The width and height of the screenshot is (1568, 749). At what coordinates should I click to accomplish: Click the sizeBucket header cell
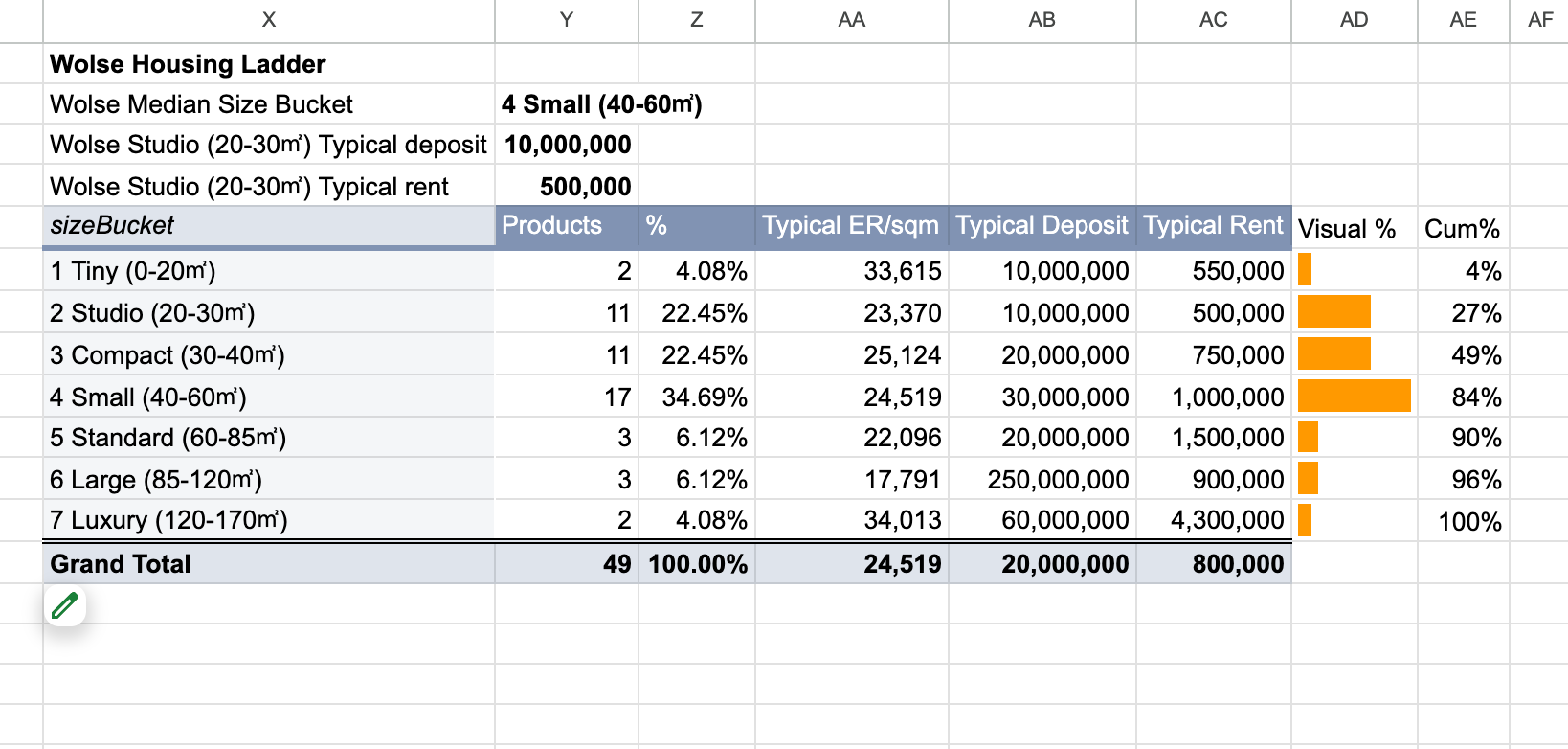coord(269,226)
